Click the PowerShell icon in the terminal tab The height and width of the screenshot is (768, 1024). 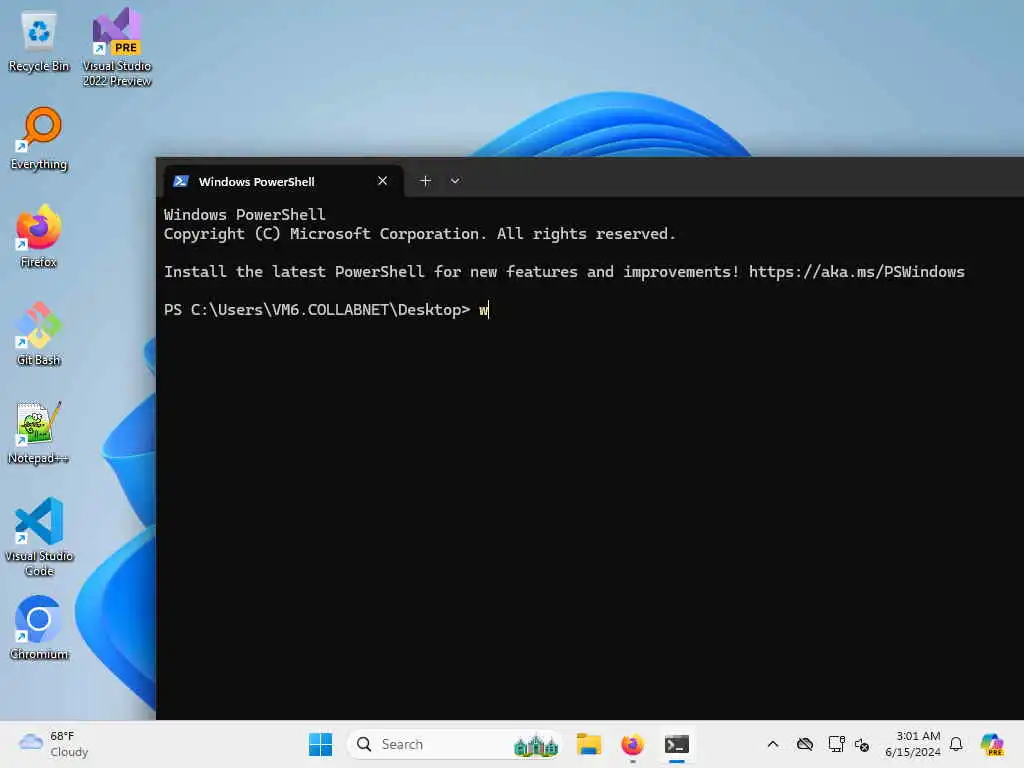point(181,182)
